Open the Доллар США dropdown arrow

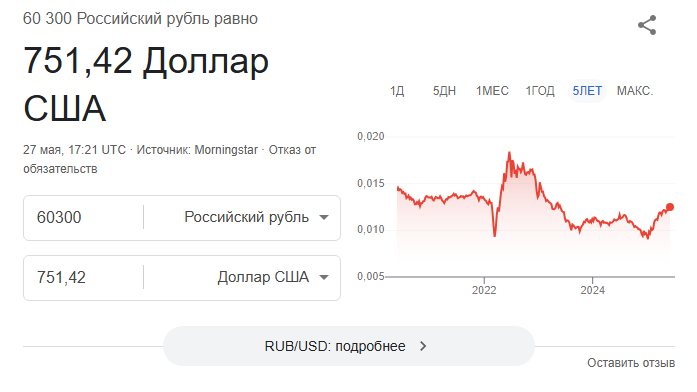pyautogui.click(x=324, y=277)
